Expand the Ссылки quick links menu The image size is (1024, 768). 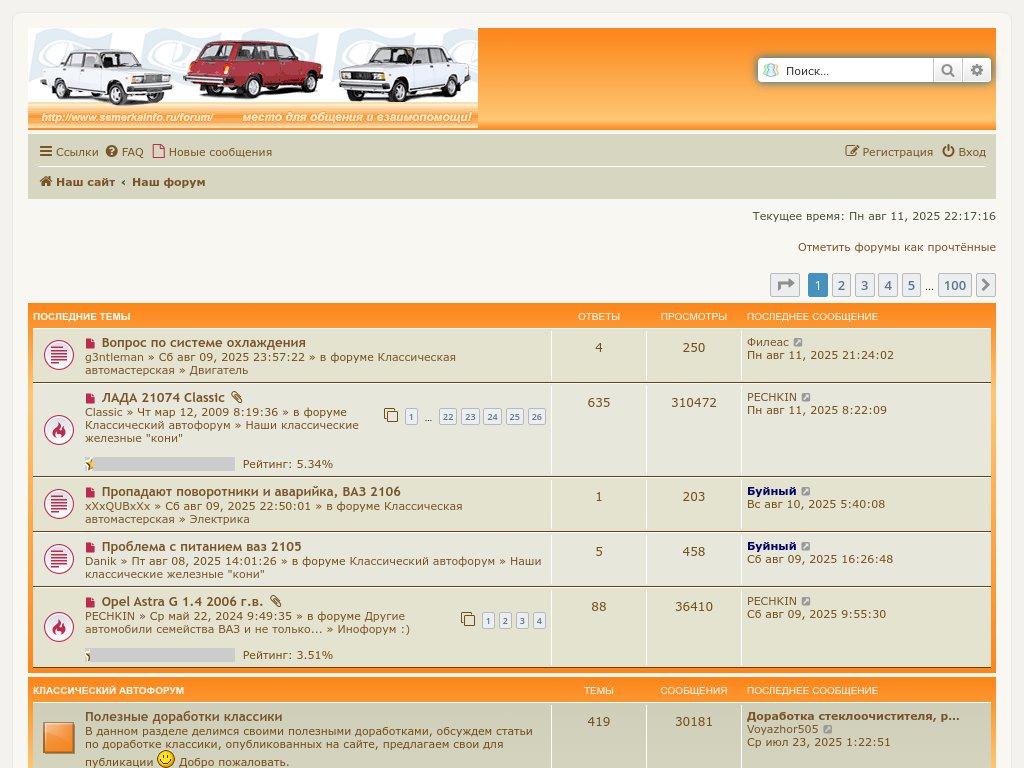69,152
